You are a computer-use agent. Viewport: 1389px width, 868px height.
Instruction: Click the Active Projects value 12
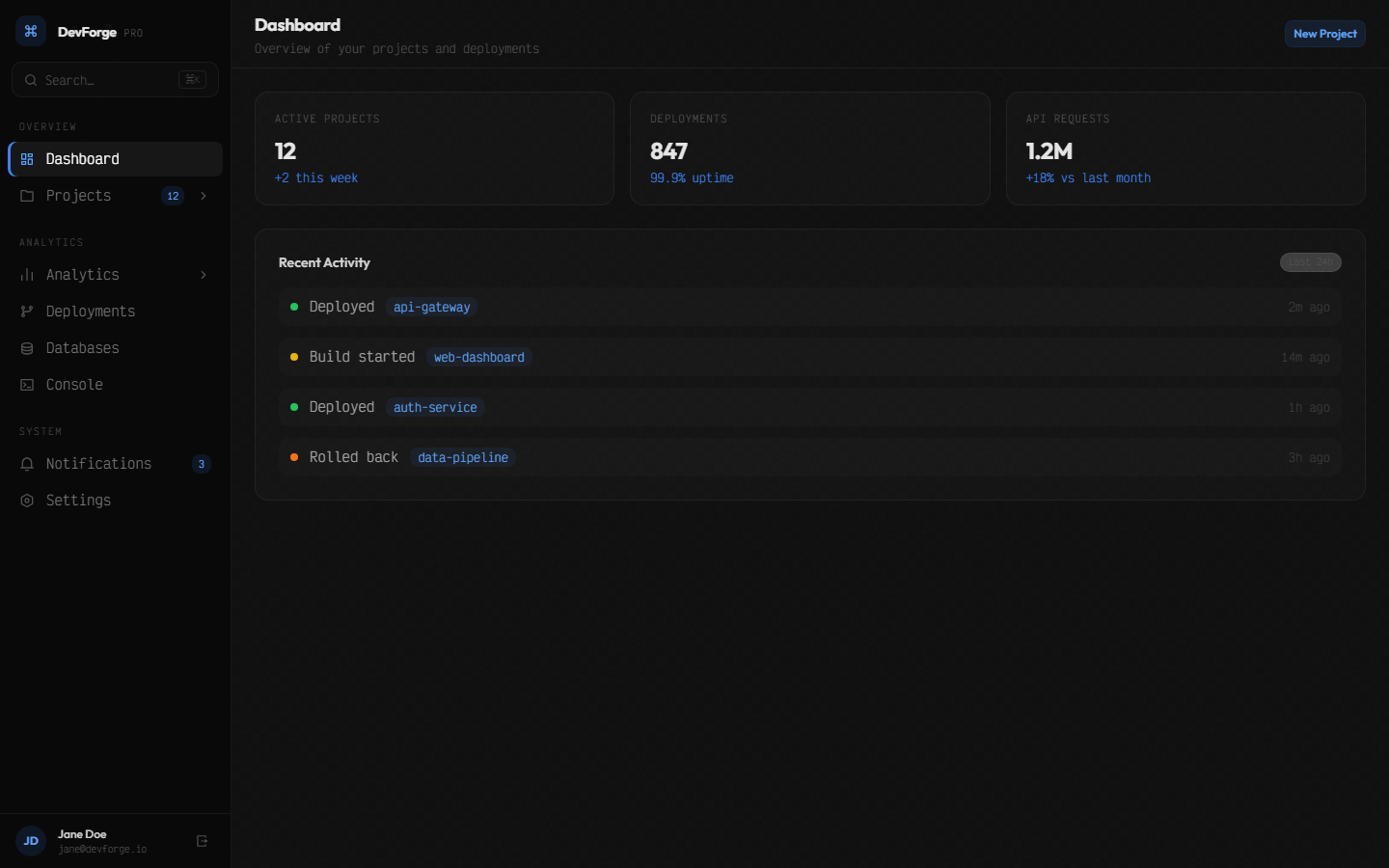(x=286, y=151)
